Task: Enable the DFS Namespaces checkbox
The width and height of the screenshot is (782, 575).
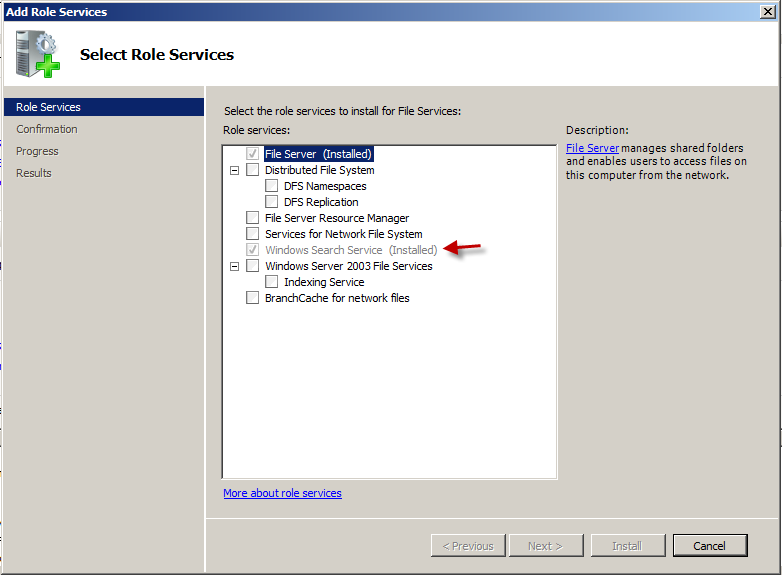Action: tap(271, 186)
